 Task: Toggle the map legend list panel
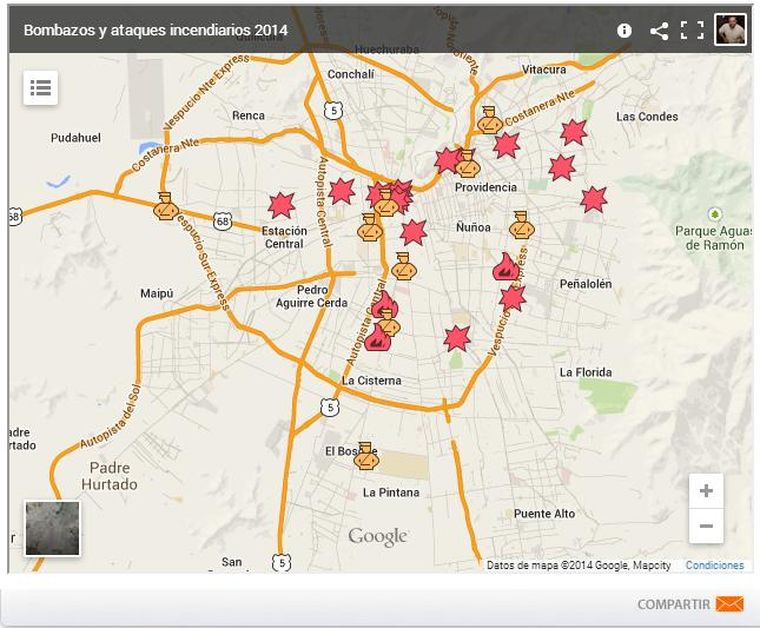pyautogui.click(x=41, y=88)
